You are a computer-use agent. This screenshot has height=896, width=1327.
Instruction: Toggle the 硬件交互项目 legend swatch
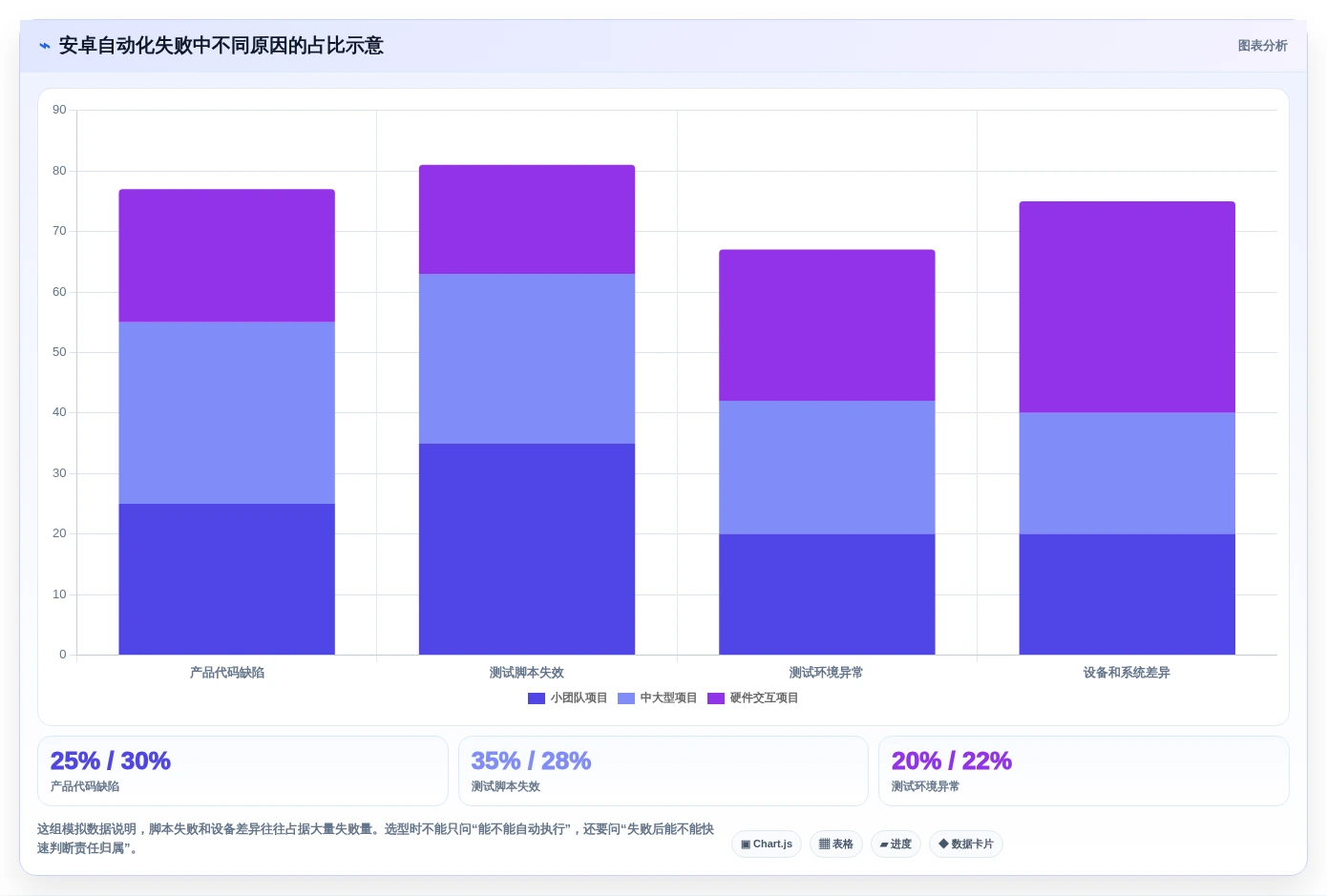click(716, 698)
